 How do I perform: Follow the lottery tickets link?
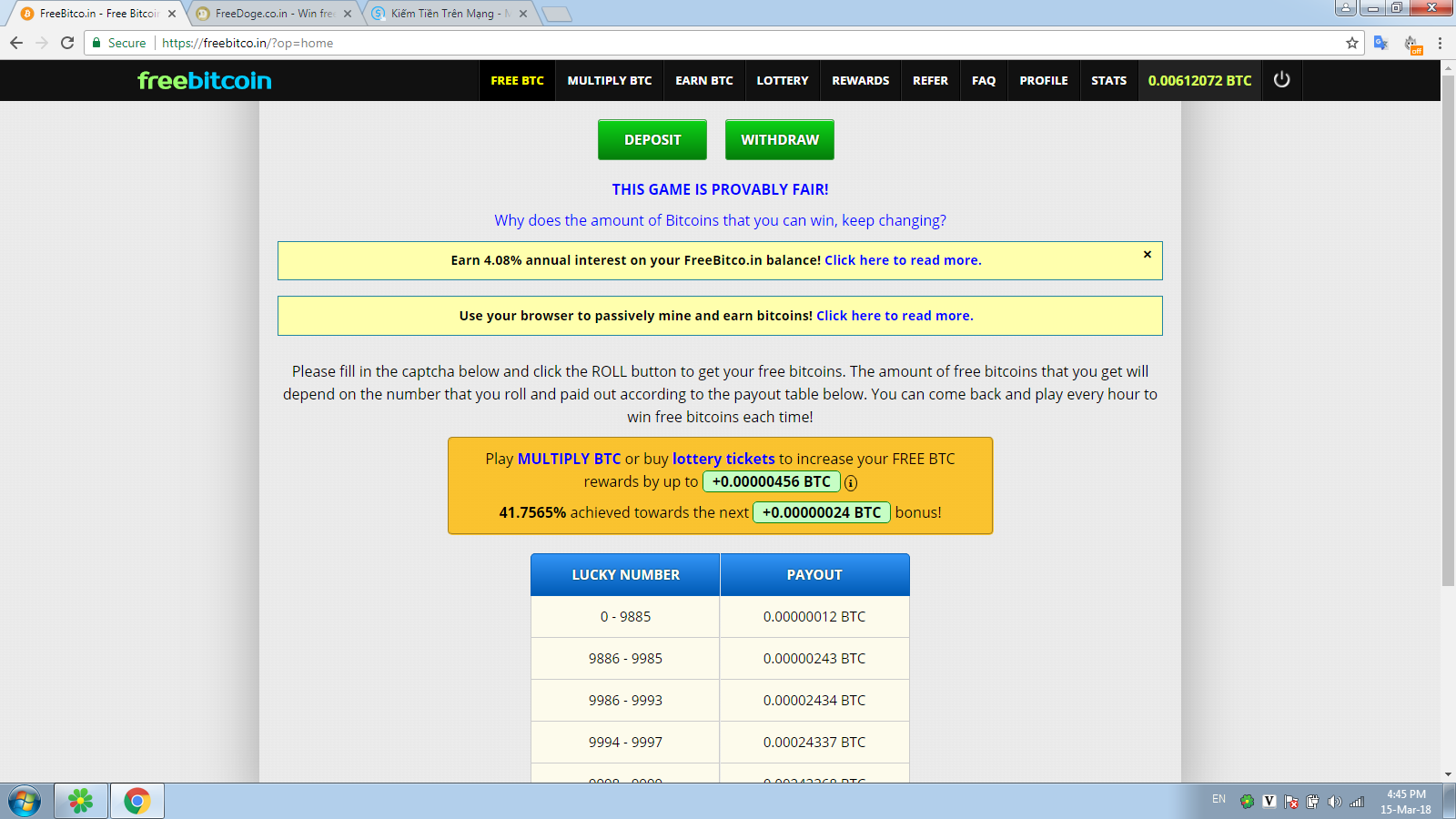[x=723, y=459]
